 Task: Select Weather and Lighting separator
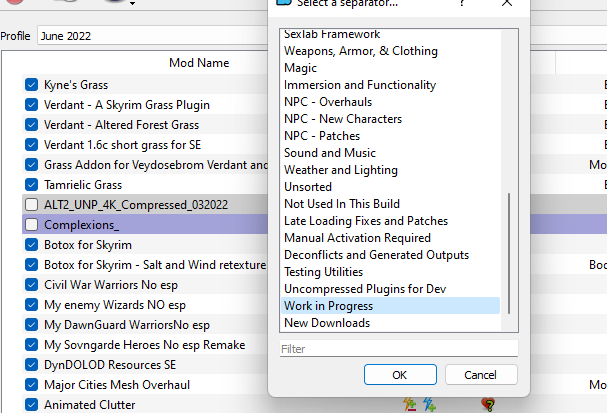(341, 170)
